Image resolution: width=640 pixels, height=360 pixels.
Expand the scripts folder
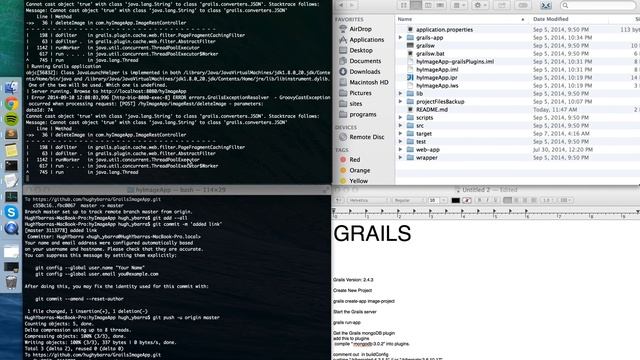click(x=400, y=118)
